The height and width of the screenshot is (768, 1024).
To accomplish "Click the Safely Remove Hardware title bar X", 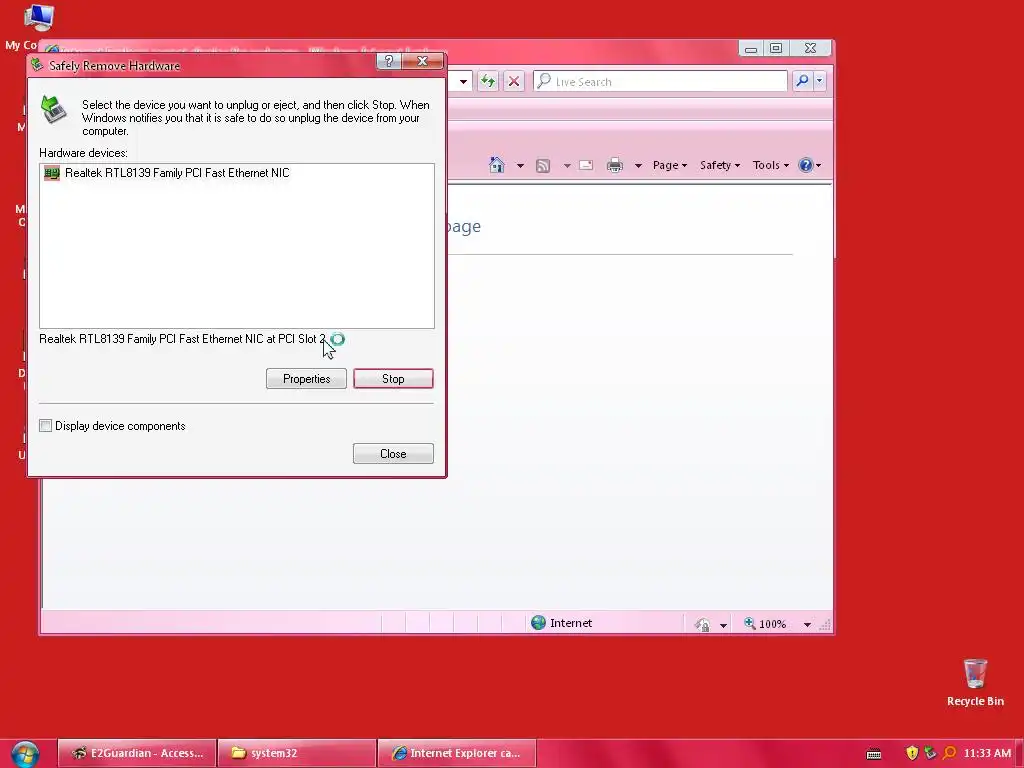I will coord(423,61).
